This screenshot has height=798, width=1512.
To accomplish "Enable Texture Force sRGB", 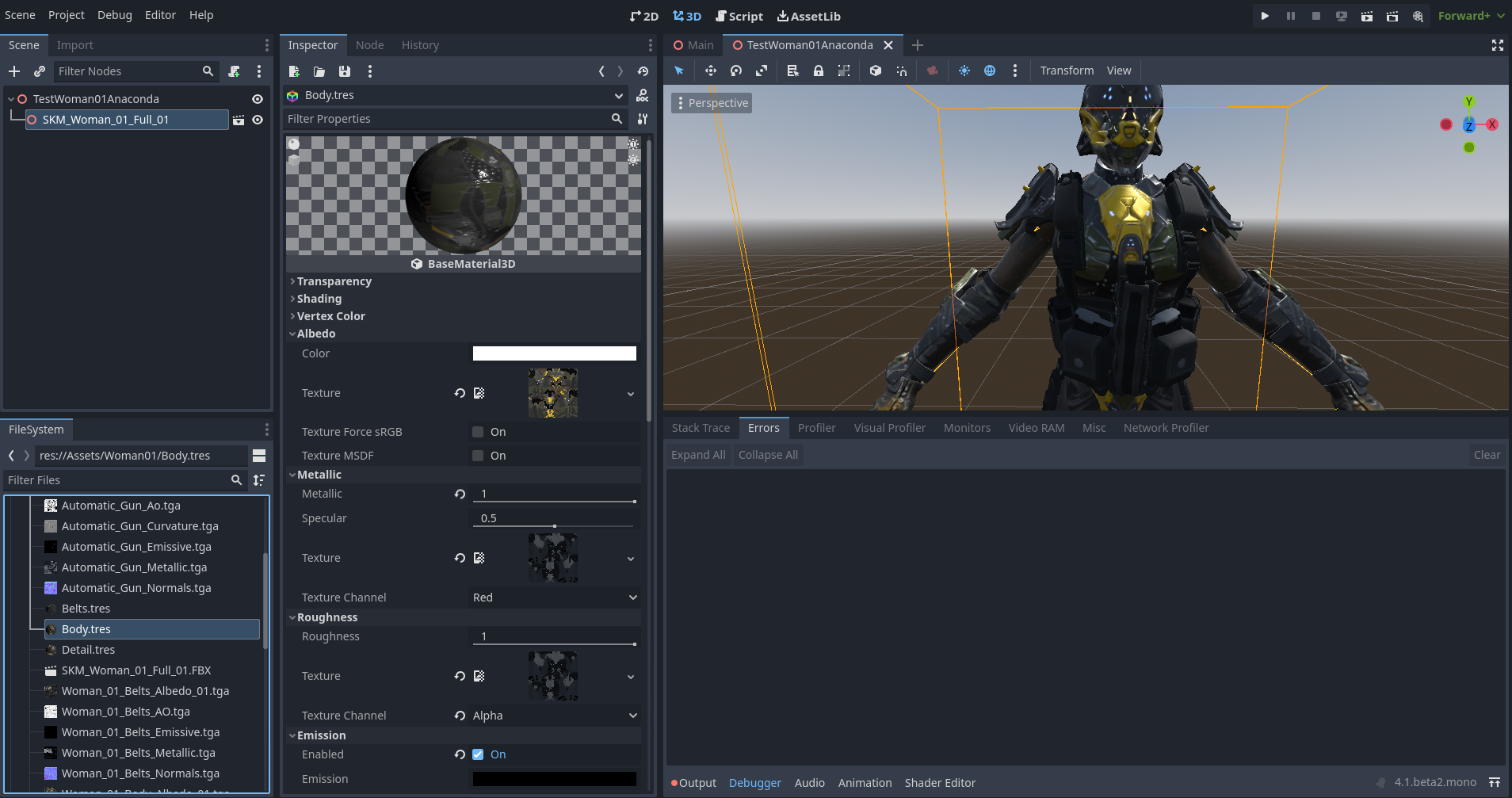I will 478,431.
